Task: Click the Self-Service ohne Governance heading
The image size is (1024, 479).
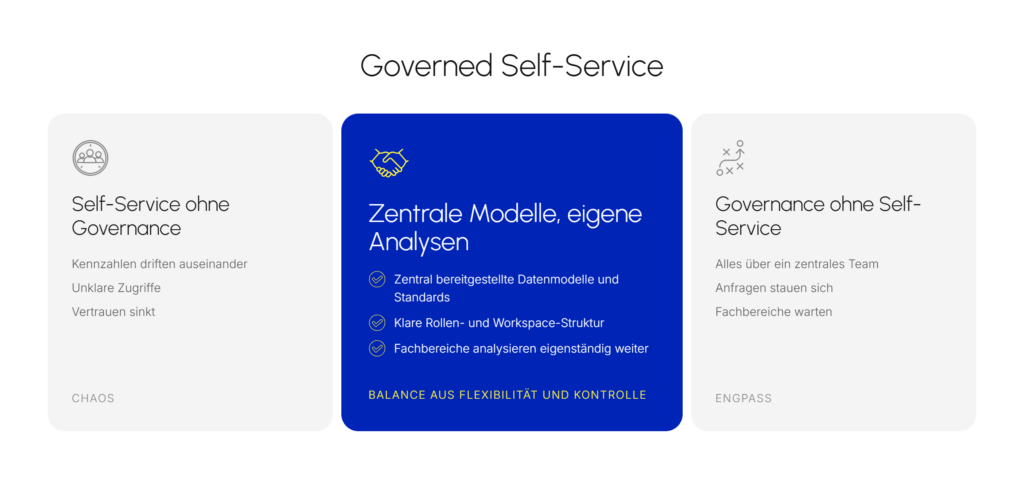Action: pos(151,216)
